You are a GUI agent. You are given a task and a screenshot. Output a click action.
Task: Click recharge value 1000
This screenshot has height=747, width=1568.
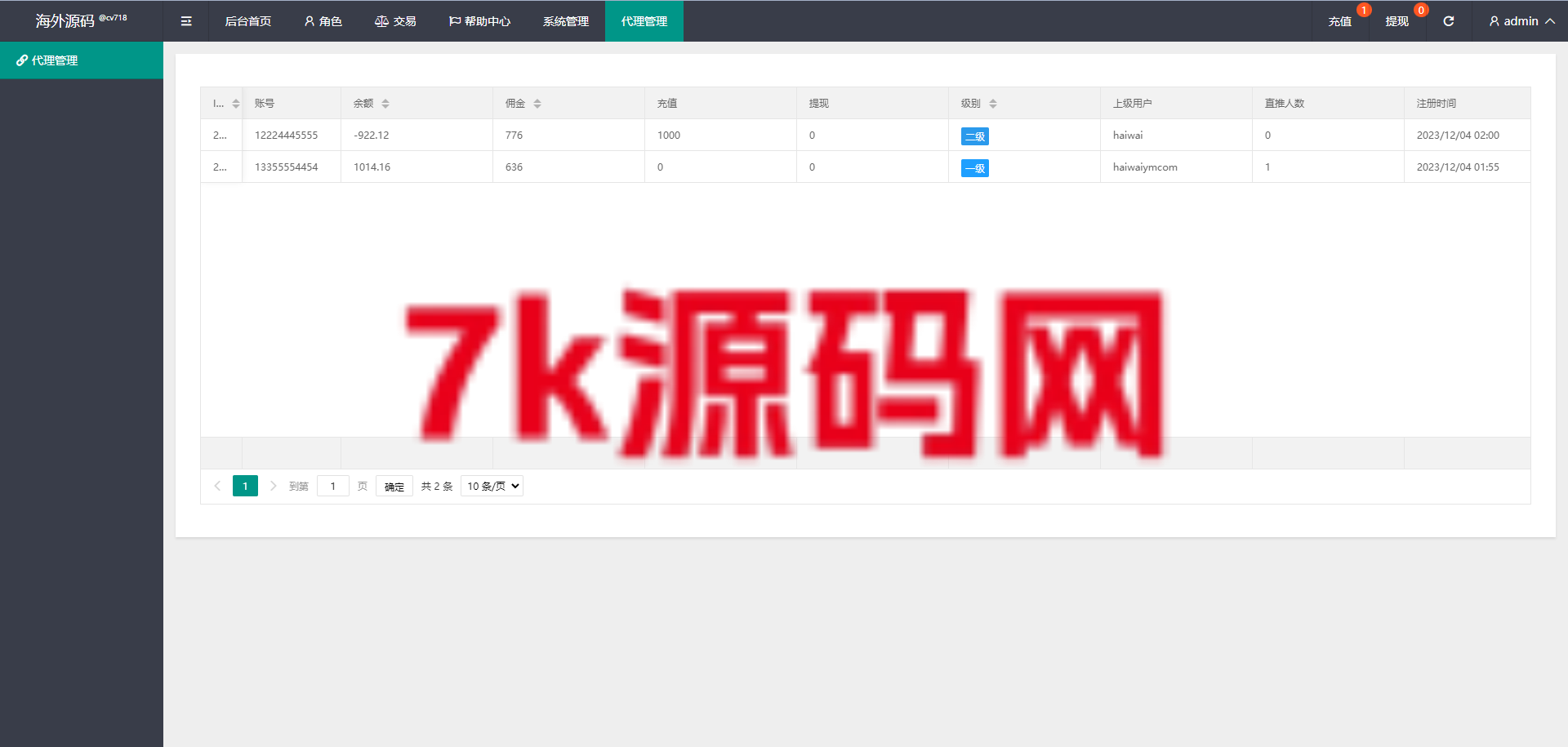669,136
